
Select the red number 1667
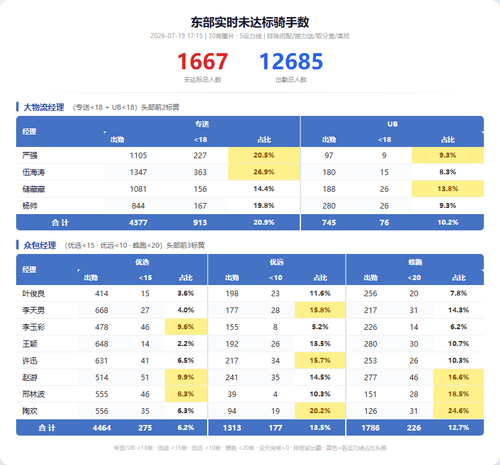point(203,62)
